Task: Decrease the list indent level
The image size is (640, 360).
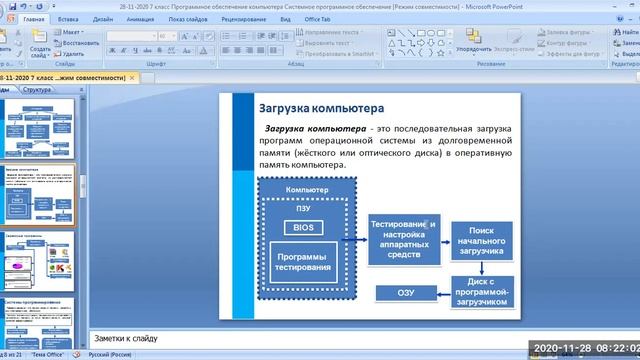Action: [x=261, y=36]
